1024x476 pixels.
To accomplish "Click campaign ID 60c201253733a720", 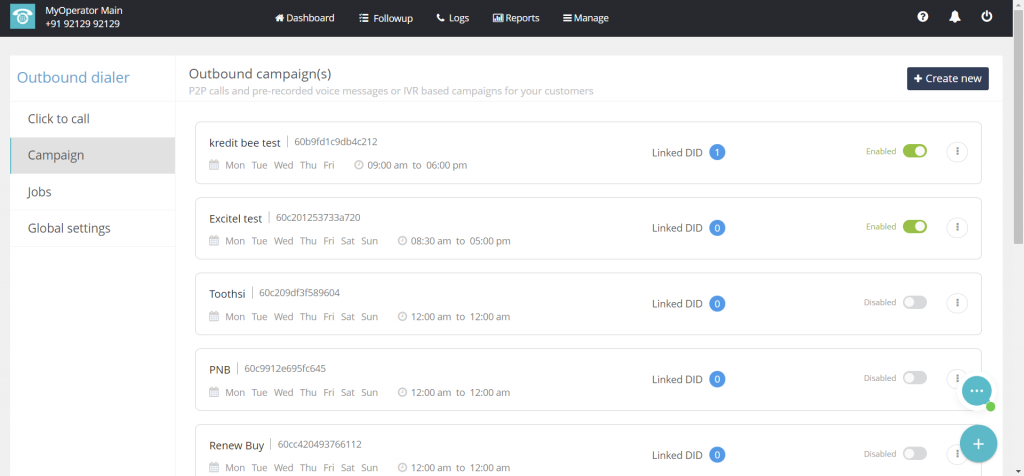I will [x=318, y=217].
